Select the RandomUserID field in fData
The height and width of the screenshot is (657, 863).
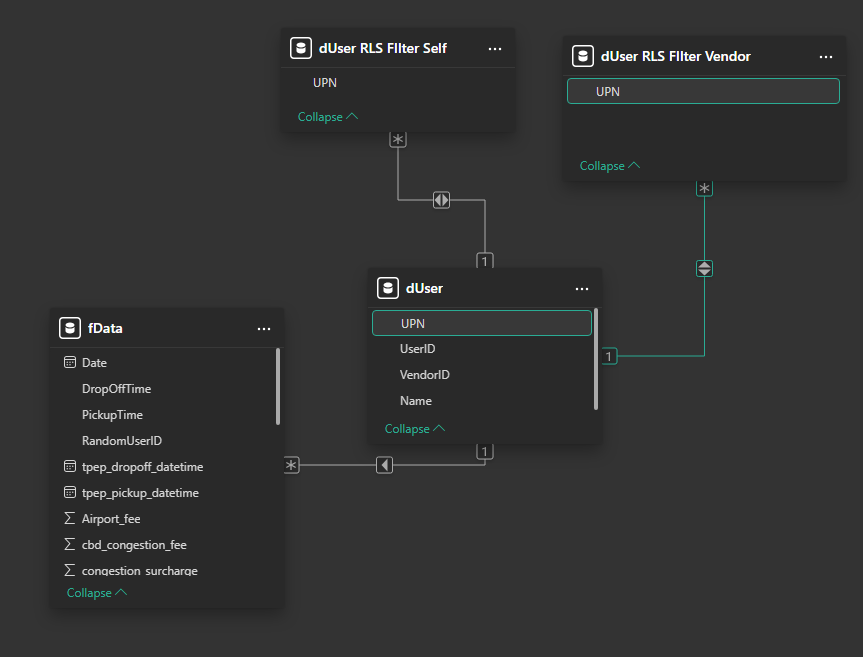pos(122,441)
